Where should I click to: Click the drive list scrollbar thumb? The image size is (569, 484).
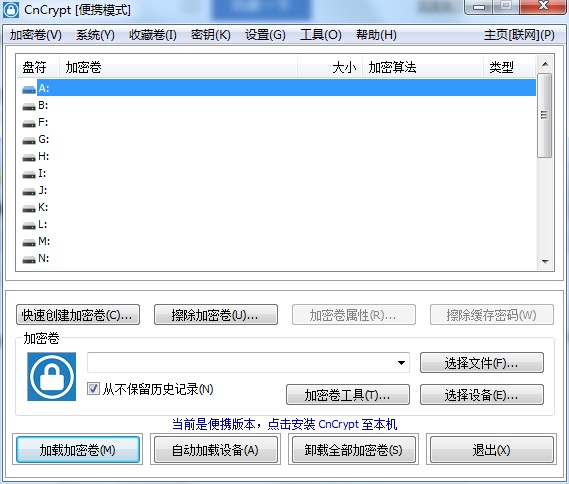[544, 115]
